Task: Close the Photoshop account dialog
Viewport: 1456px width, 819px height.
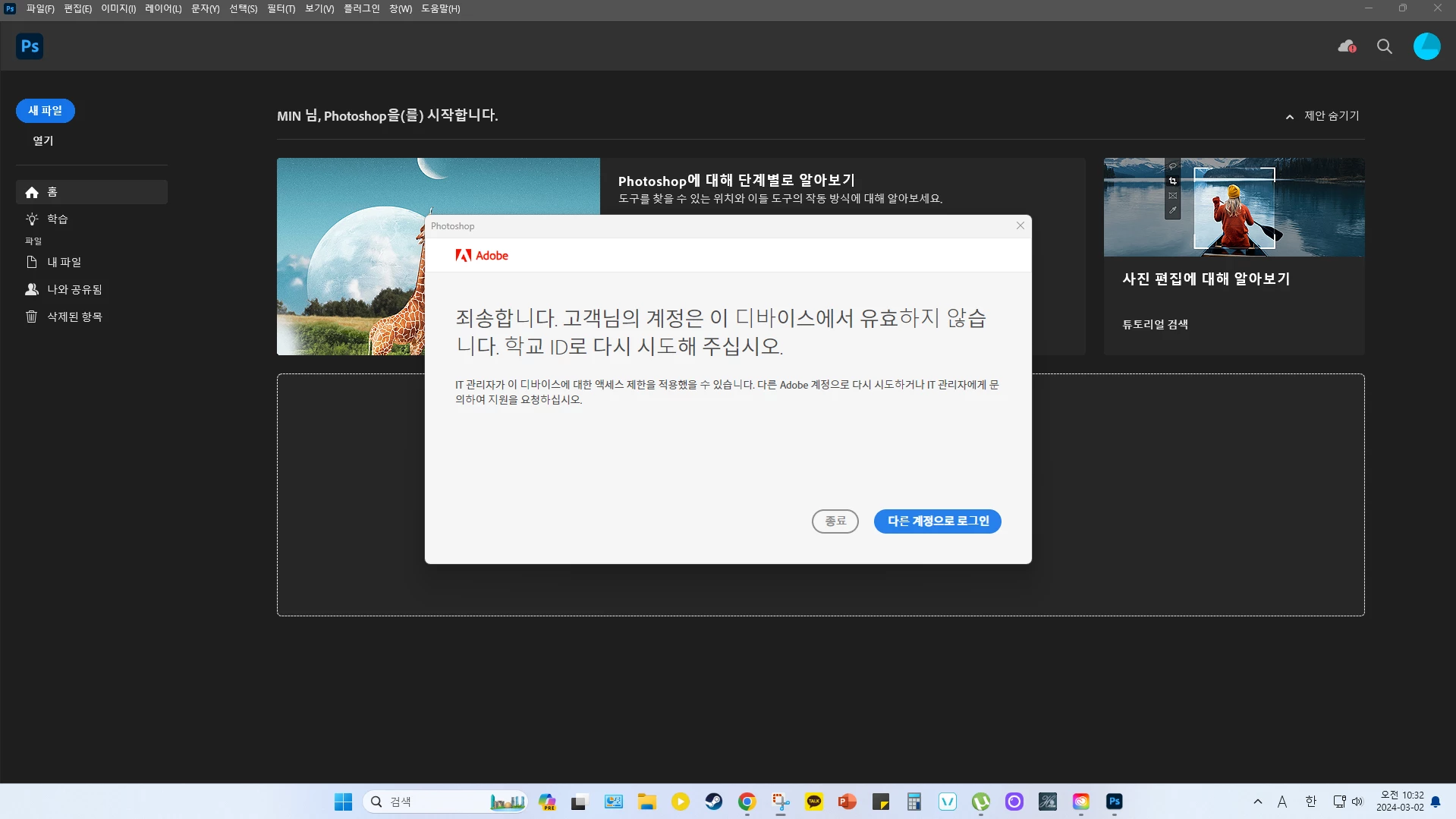Action: tap(1020, 225)
